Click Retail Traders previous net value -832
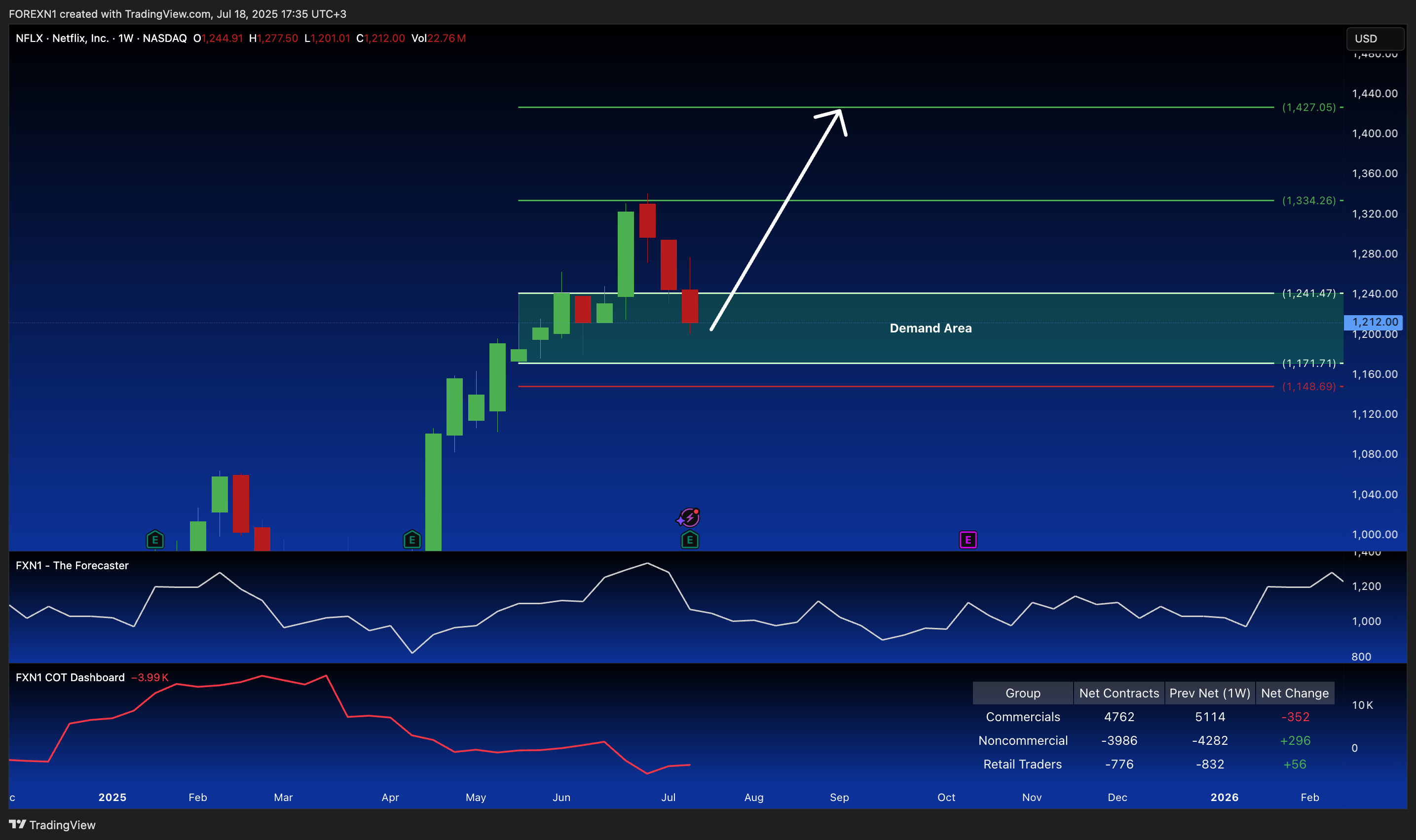The image size is (1416, 840). click(1210, 764)
